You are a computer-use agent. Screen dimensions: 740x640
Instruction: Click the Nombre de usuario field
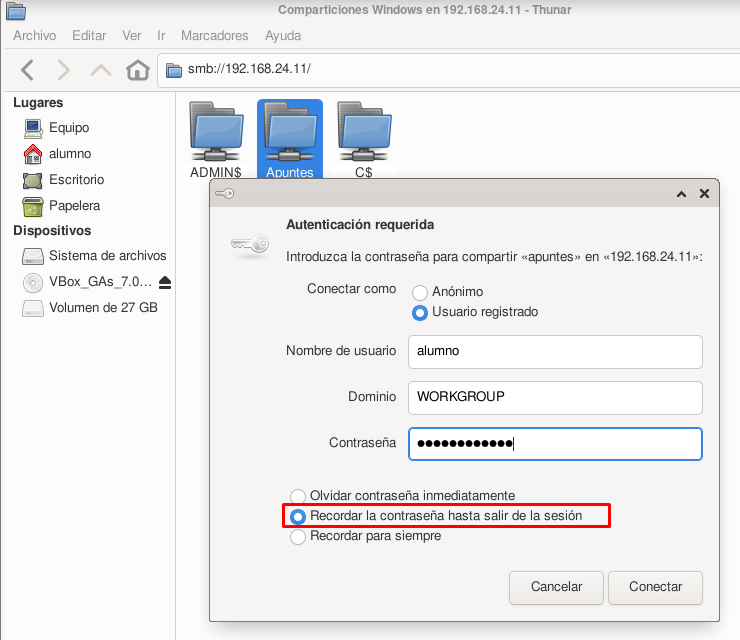click(555, 351)
